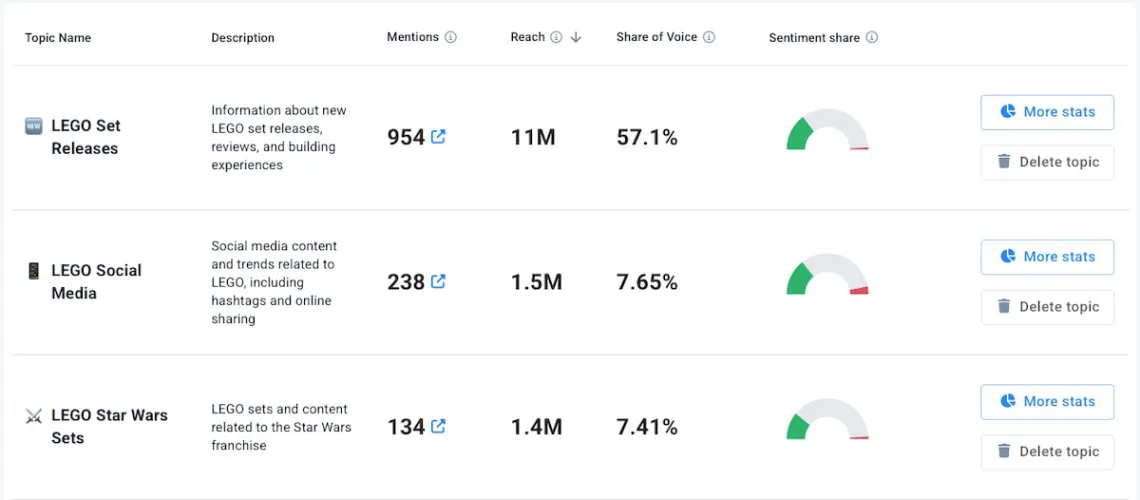Screen dimensions: 1140x500
Task: Click the 134 mentions count
Action: coord(406,426)
